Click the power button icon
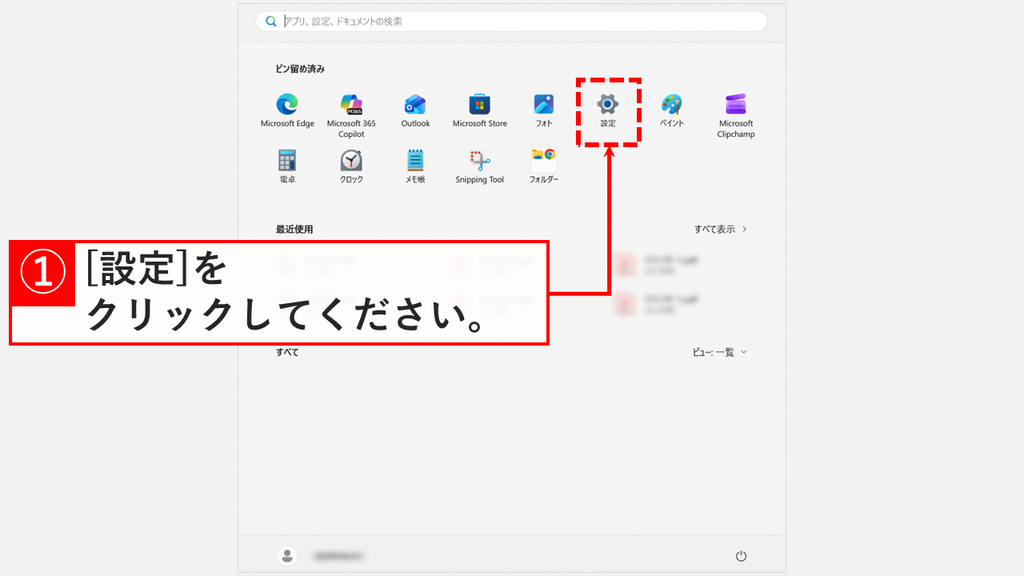This screenshot has width=1024, height=576. click(741, 556)
